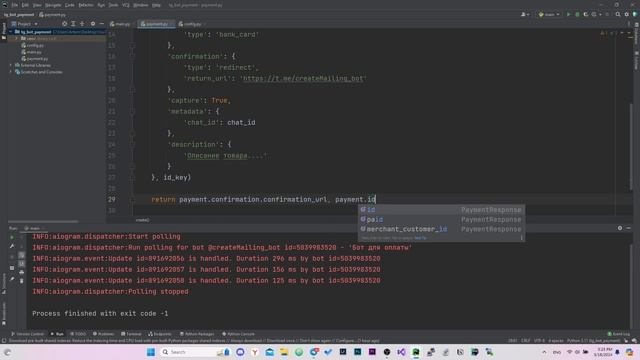Run with coverage icon in toolbar
Viewport: 640px width, 360px height.
(x=586, y=14)
